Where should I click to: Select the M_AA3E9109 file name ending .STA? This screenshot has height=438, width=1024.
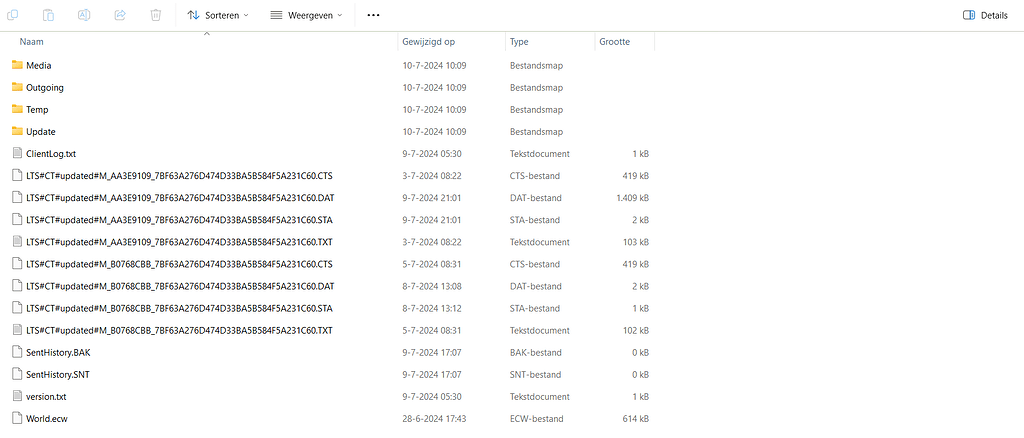pyautogui.click(x=180, y=220)
